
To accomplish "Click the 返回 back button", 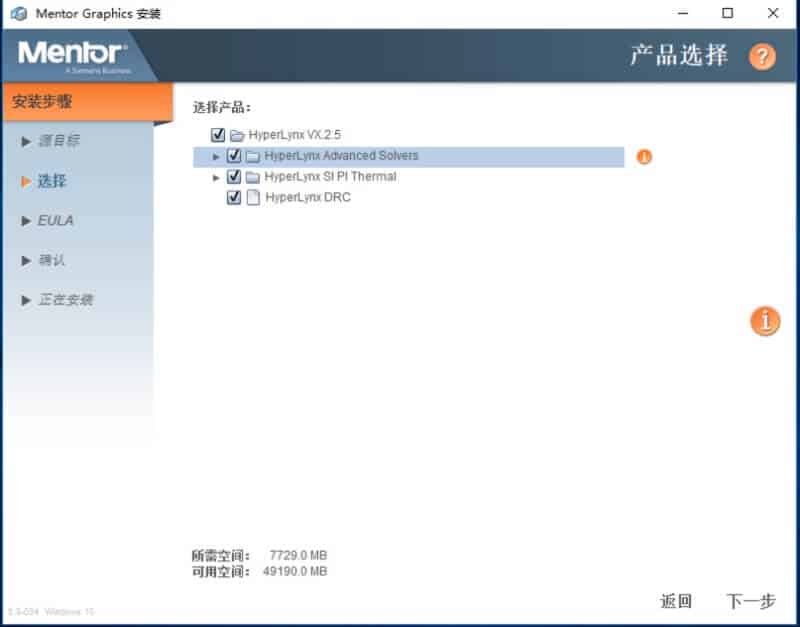I will (x=676, y=601).
